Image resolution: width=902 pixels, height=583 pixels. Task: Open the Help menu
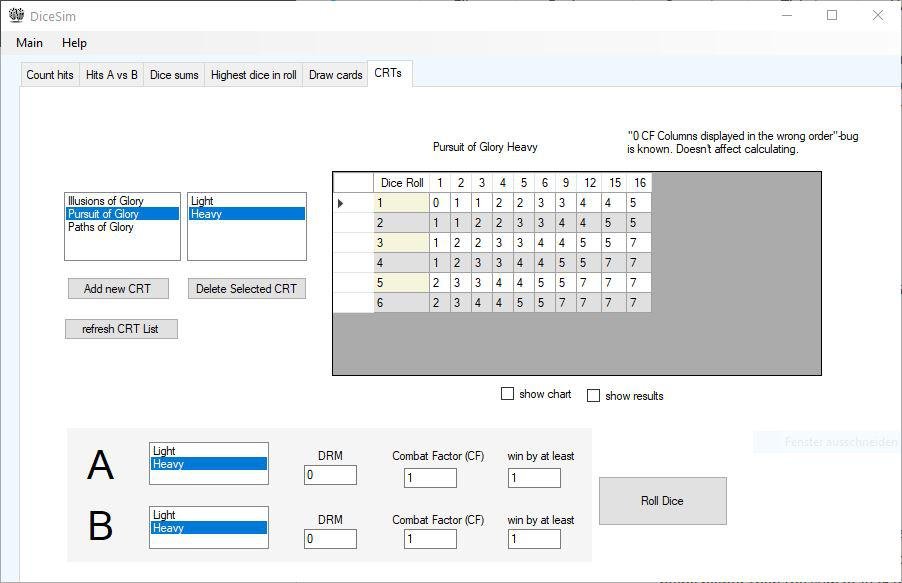74,43
